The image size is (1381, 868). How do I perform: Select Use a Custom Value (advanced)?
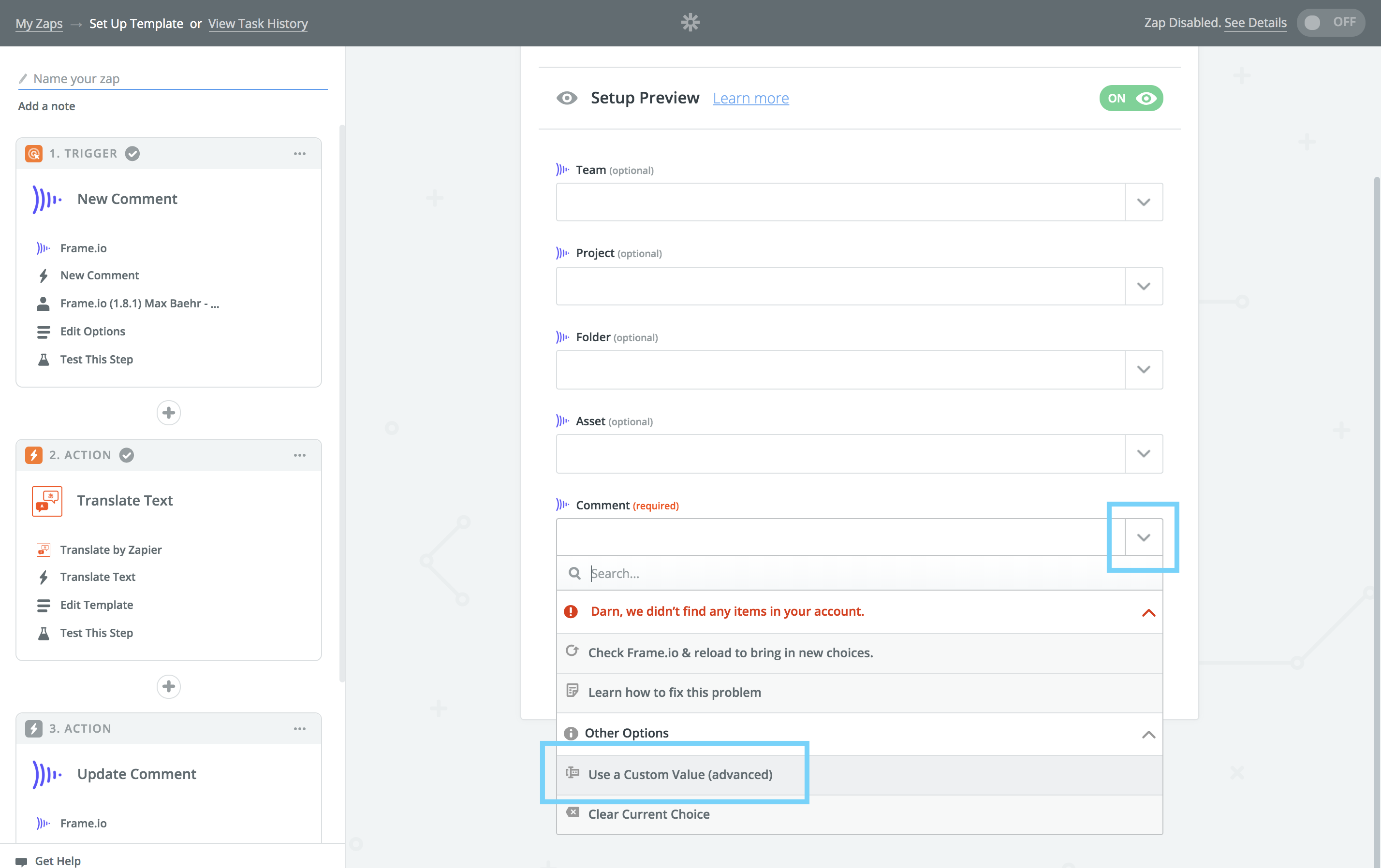point(679,775)
